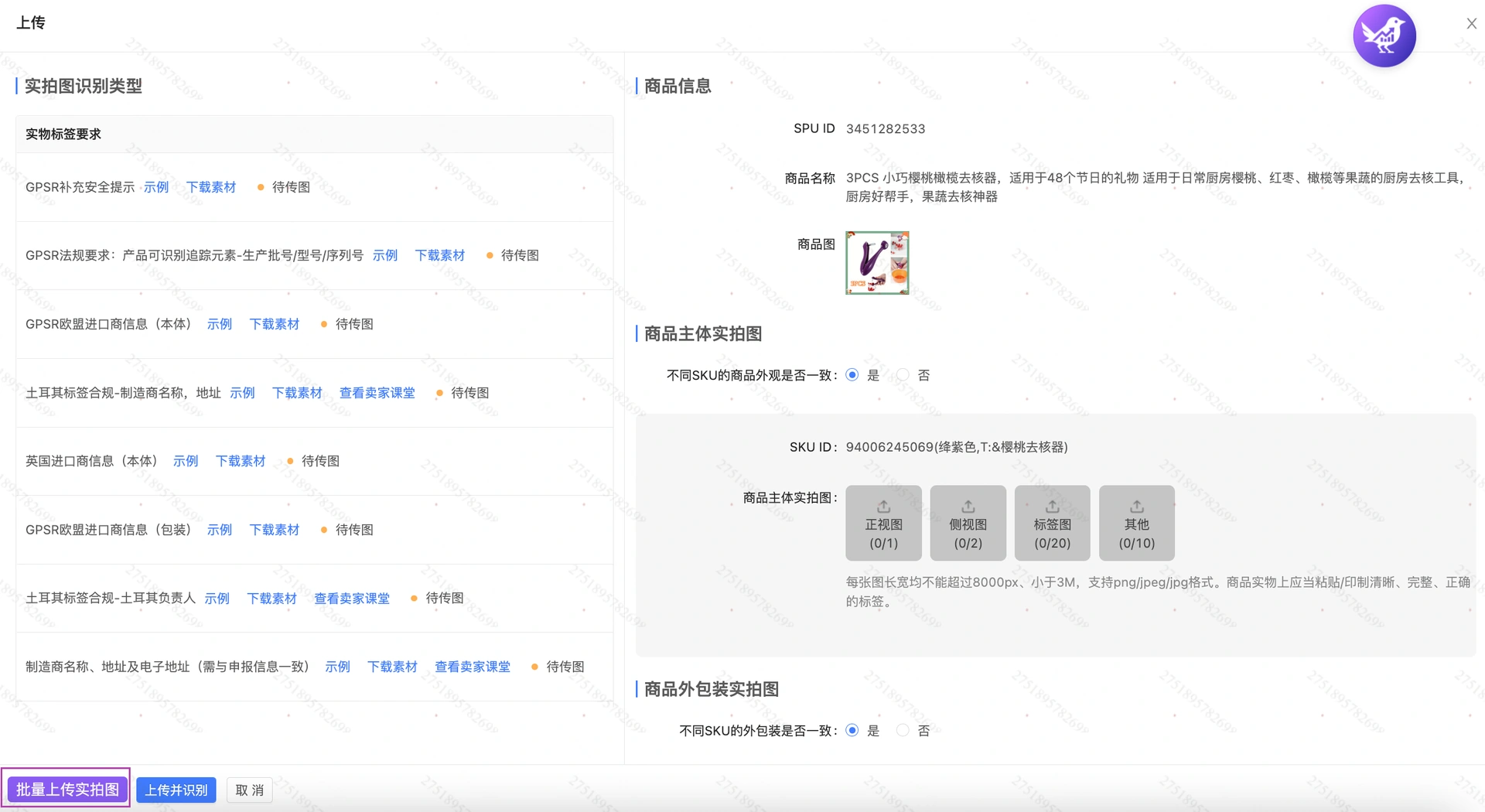Image resolution: width=1485 pixels, height=812 pixels.
Task: Open 查看卖家课堂 for 制造商名称、地址及电子地址
Action: [x=473, y=667]
